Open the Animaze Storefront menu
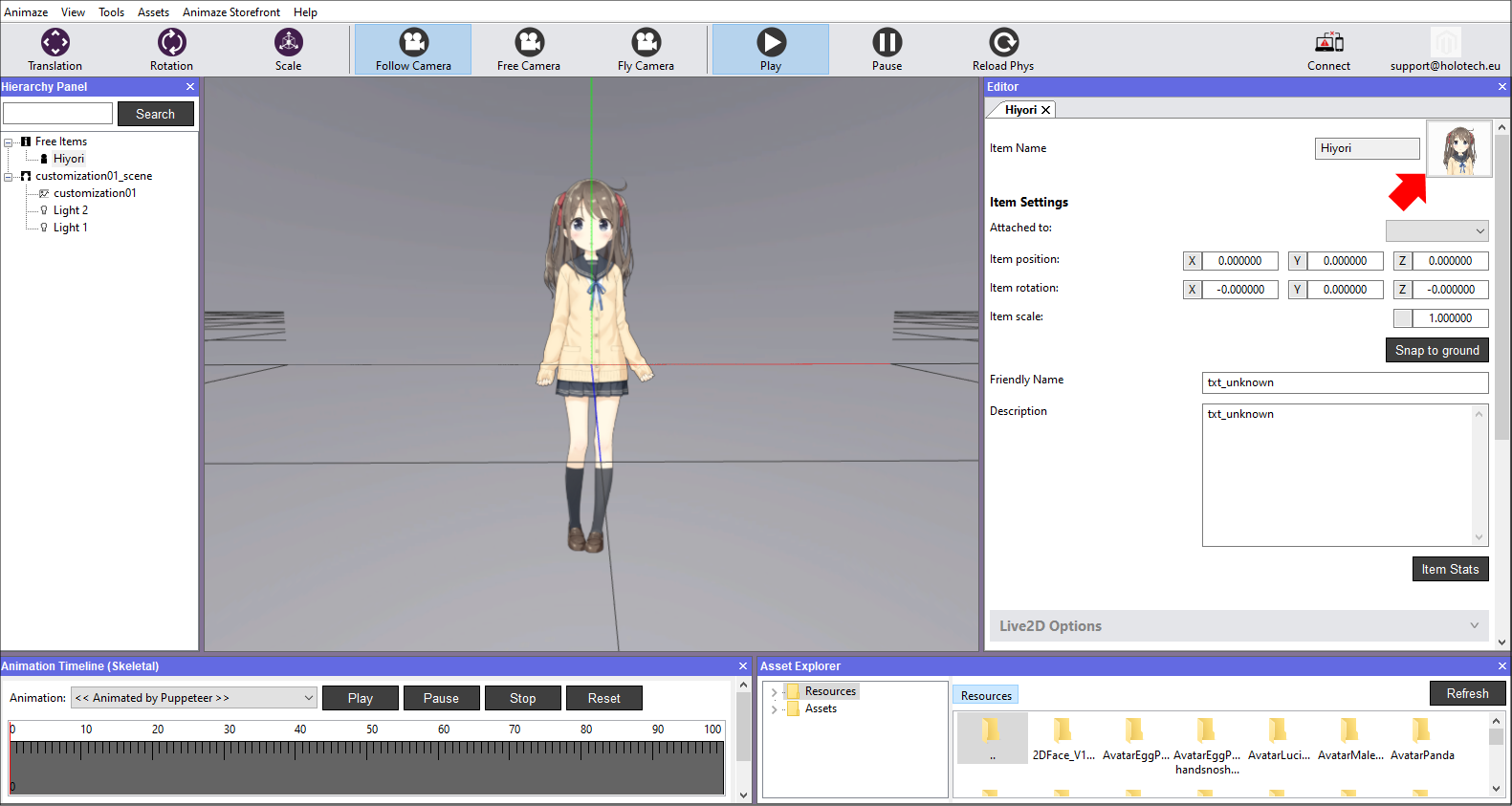Screen dimensions: 1512x806 (x=231, y=12)
